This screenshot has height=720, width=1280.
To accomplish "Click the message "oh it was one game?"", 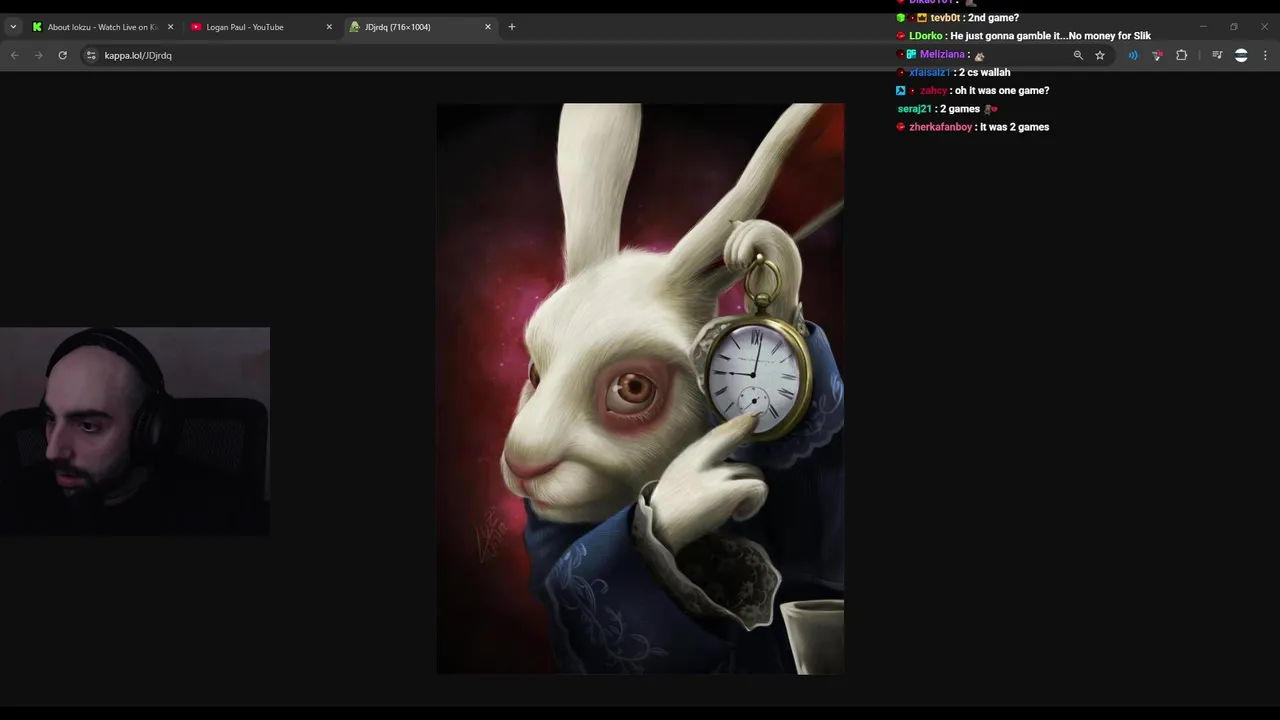I will coord(1002,90).
